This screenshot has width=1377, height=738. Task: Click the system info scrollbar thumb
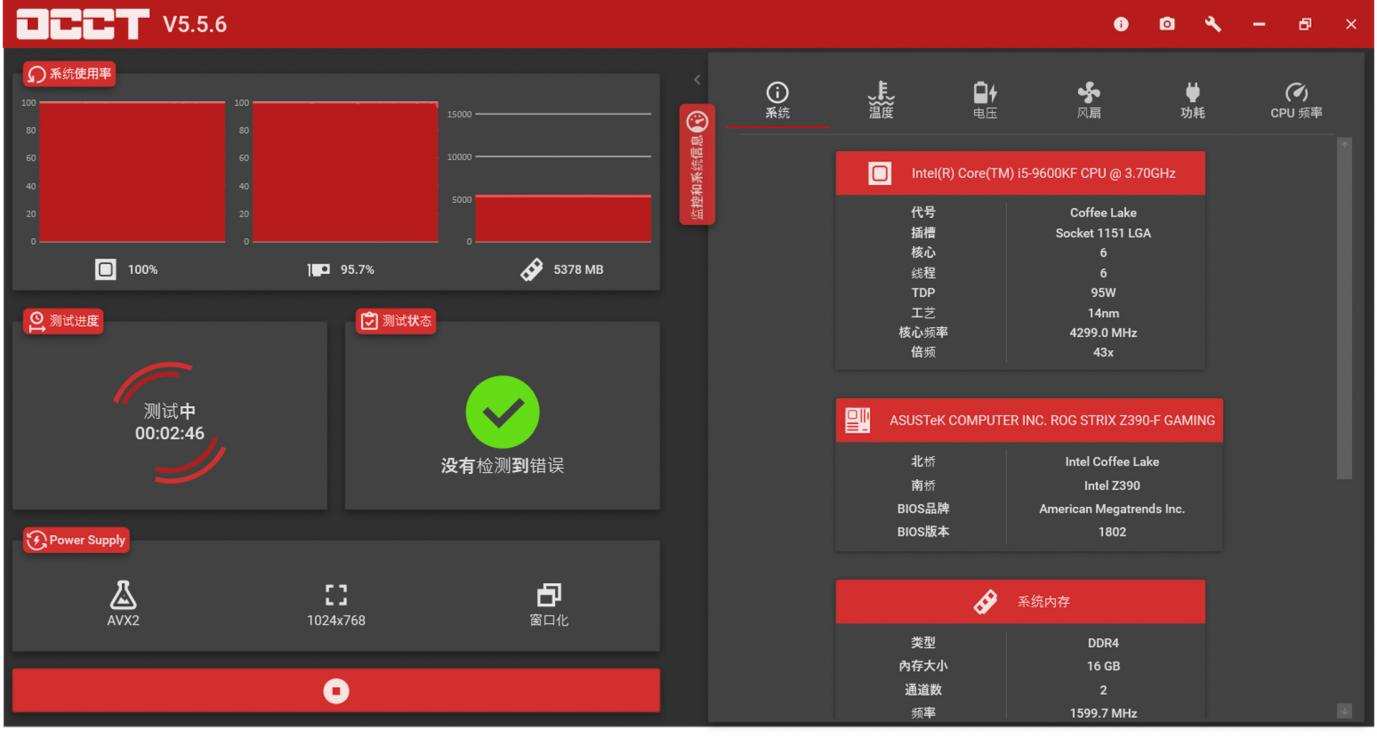pyautogui.click(x=1344, y=316)
